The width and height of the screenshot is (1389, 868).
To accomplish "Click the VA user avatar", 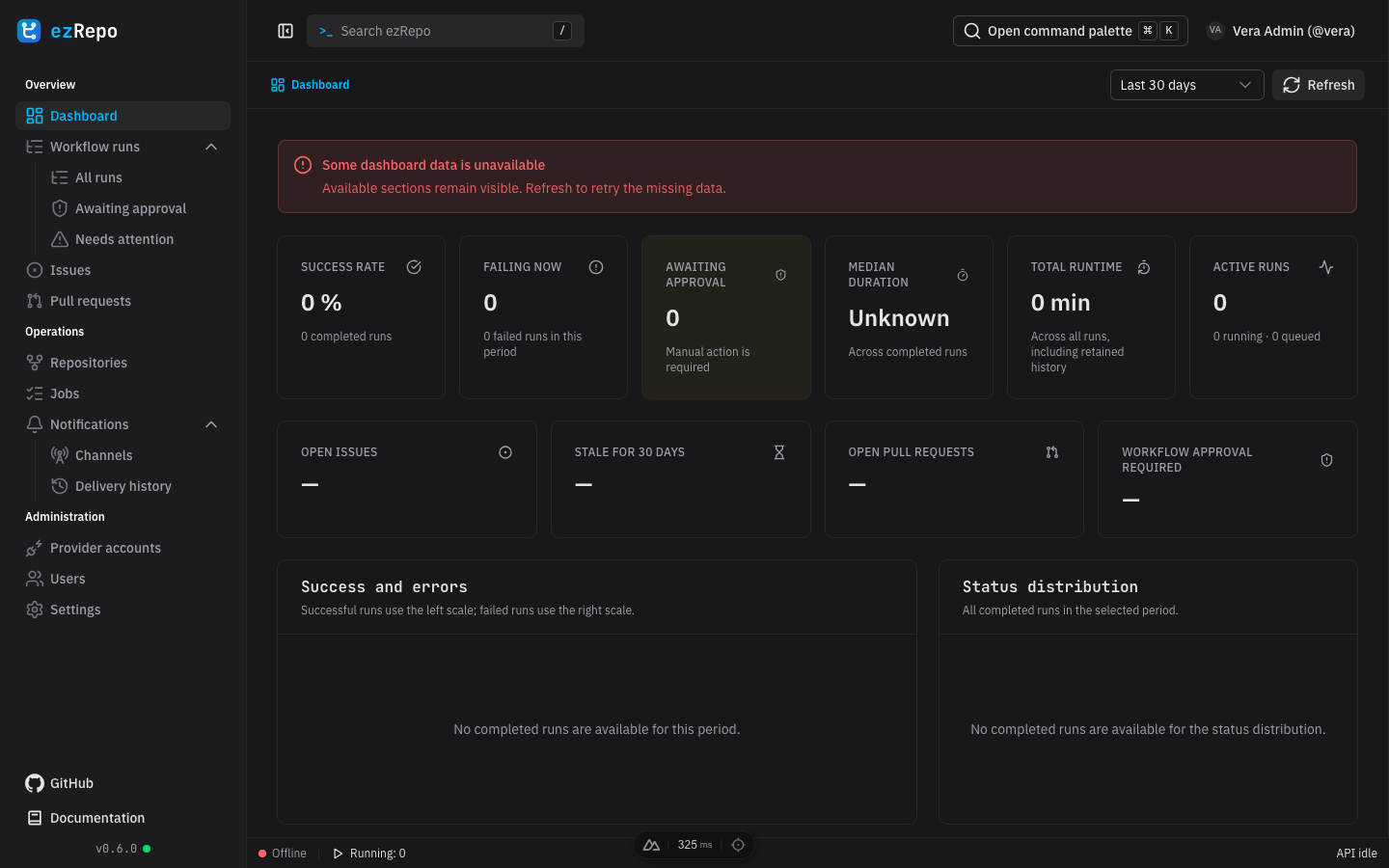I will (x=1215, y=31).
